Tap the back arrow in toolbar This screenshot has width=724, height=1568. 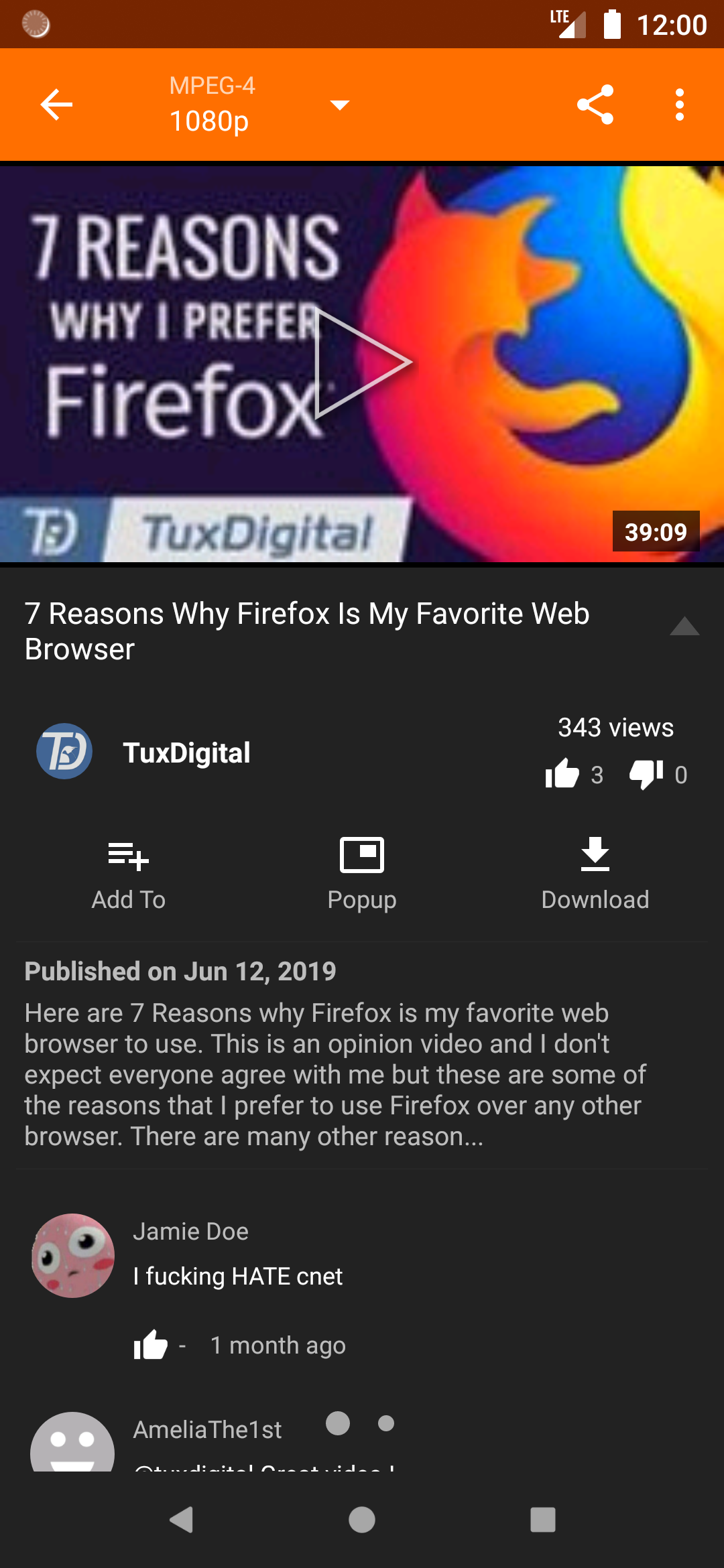click(x=56, y=105)
